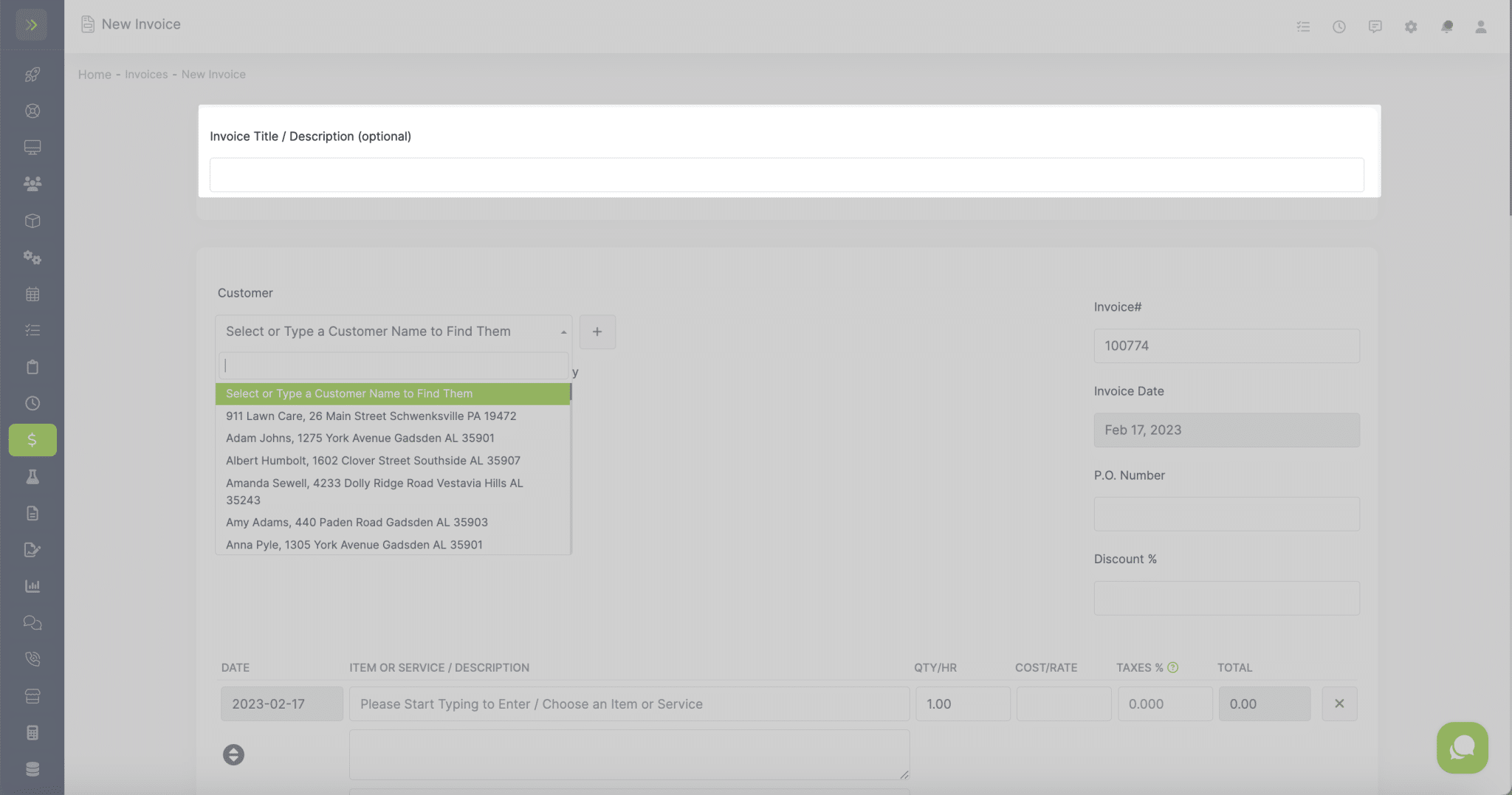This screenshot has height=795, width=1512.
Task: Choose 911 Lawn Care as the customer
Action: (371, 416)
